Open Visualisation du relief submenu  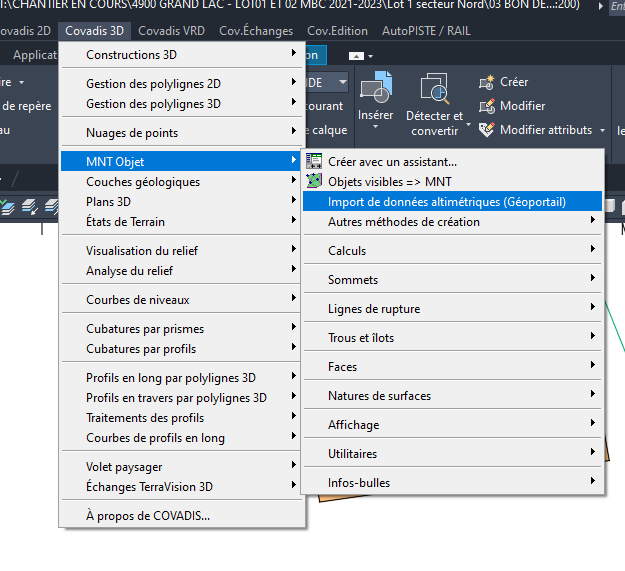181,251
